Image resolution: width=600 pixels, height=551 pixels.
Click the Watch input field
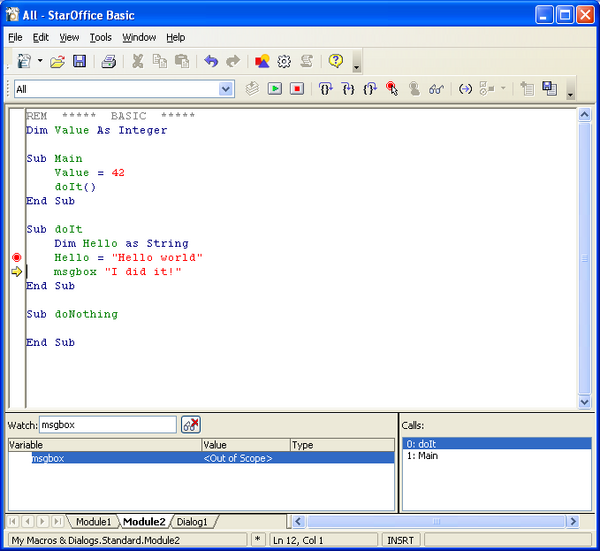(108, 424)
